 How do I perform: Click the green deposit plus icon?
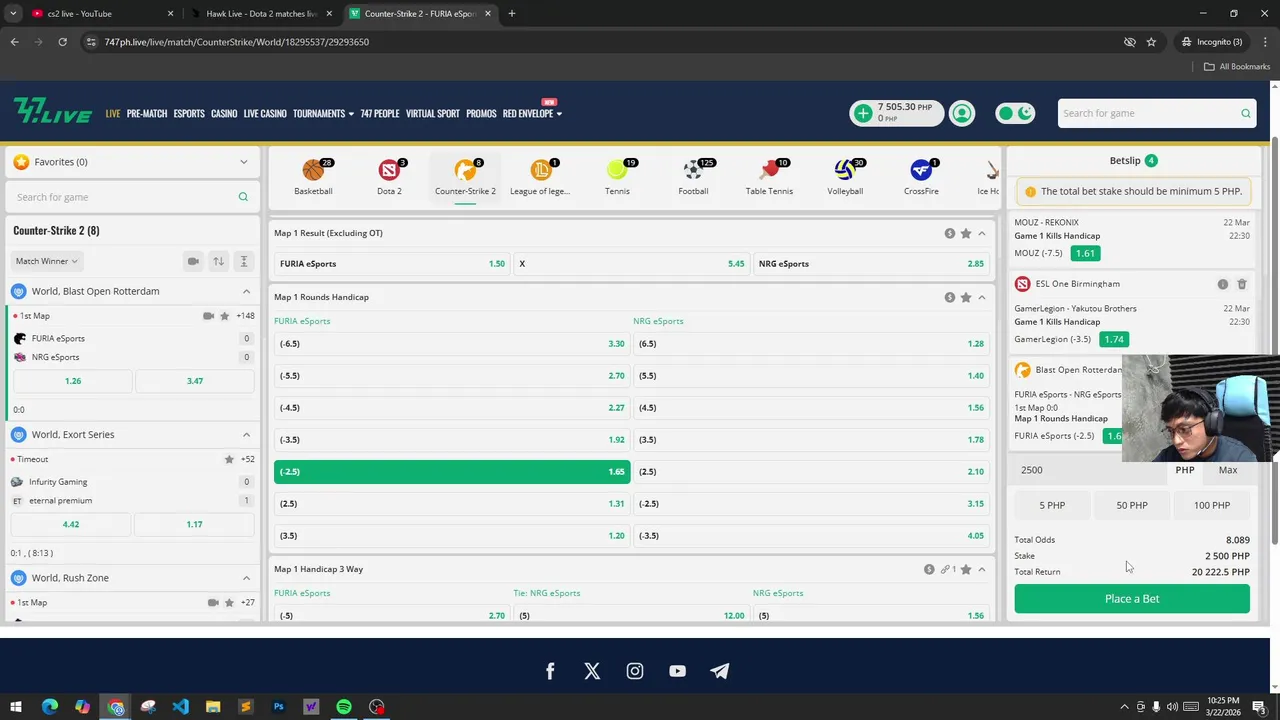863,113
